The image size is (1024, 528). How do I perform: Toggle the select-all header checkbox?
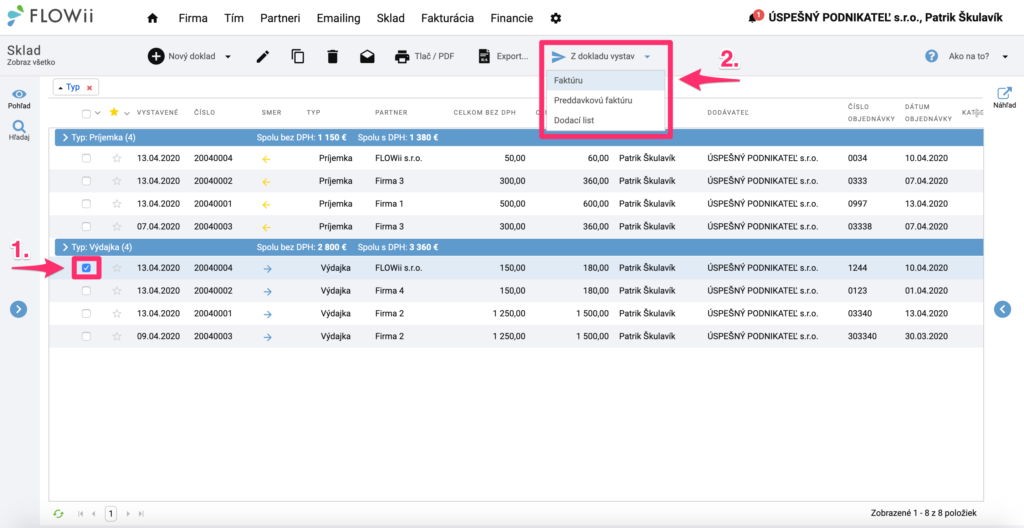(x=86, y=113)
